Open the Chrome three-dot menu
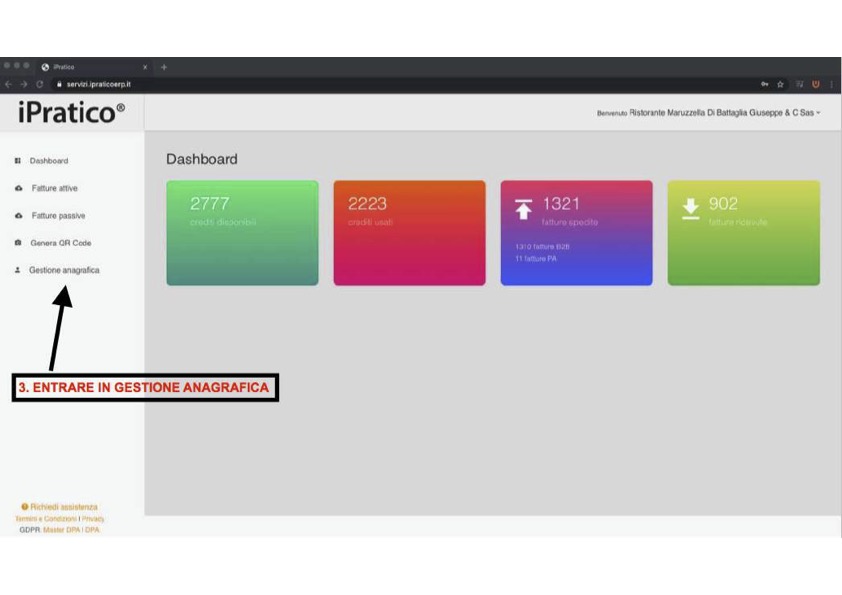842x595 pixels. pyautogui.click(x=831, y=84)
